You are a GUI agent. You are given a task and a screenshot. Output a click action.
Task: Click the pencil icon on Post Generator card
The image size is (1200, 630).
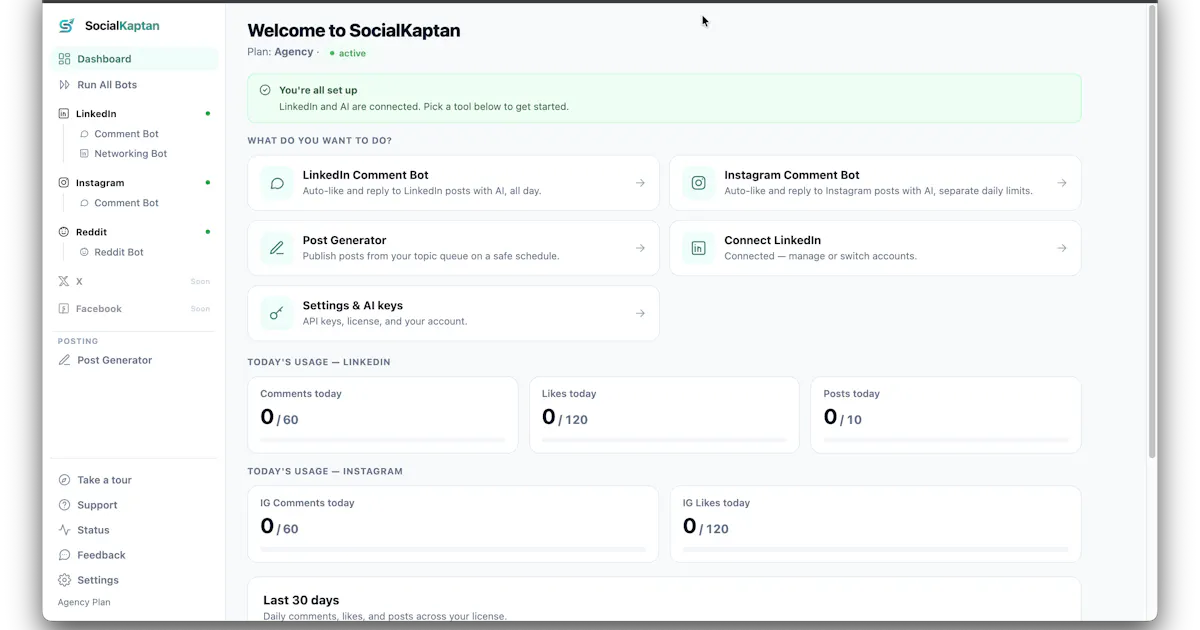coord(277,248)
